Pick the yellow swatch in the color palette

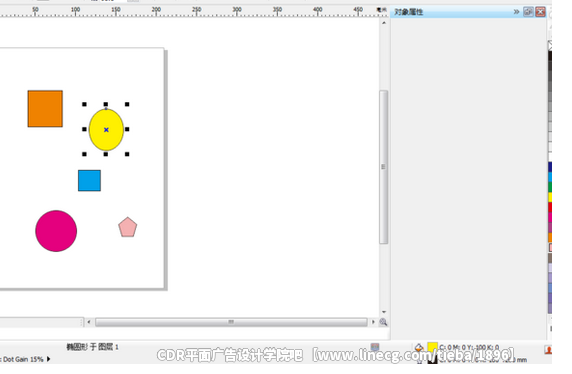(x=550, y=197)
